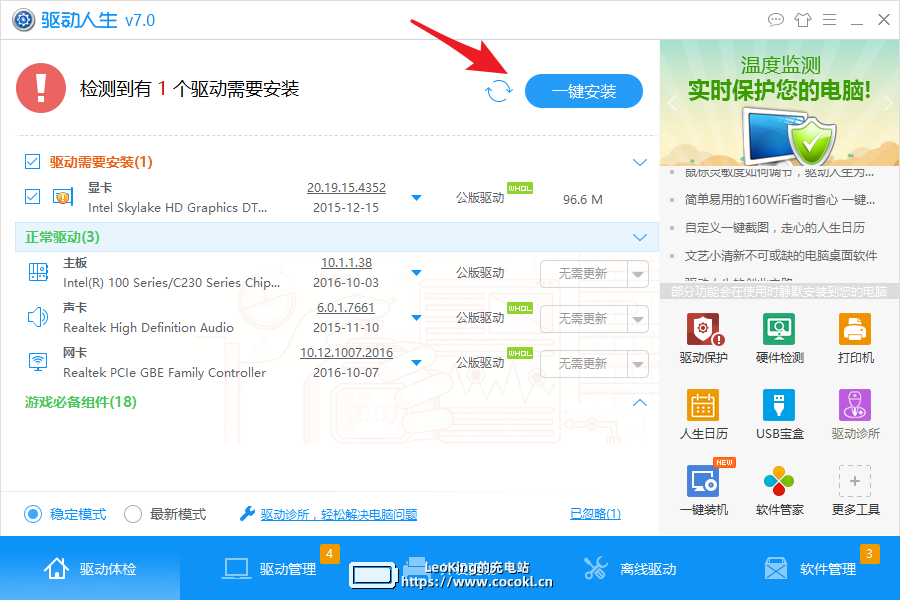Open version dropdown for 声卡 driver

point(417,318)
